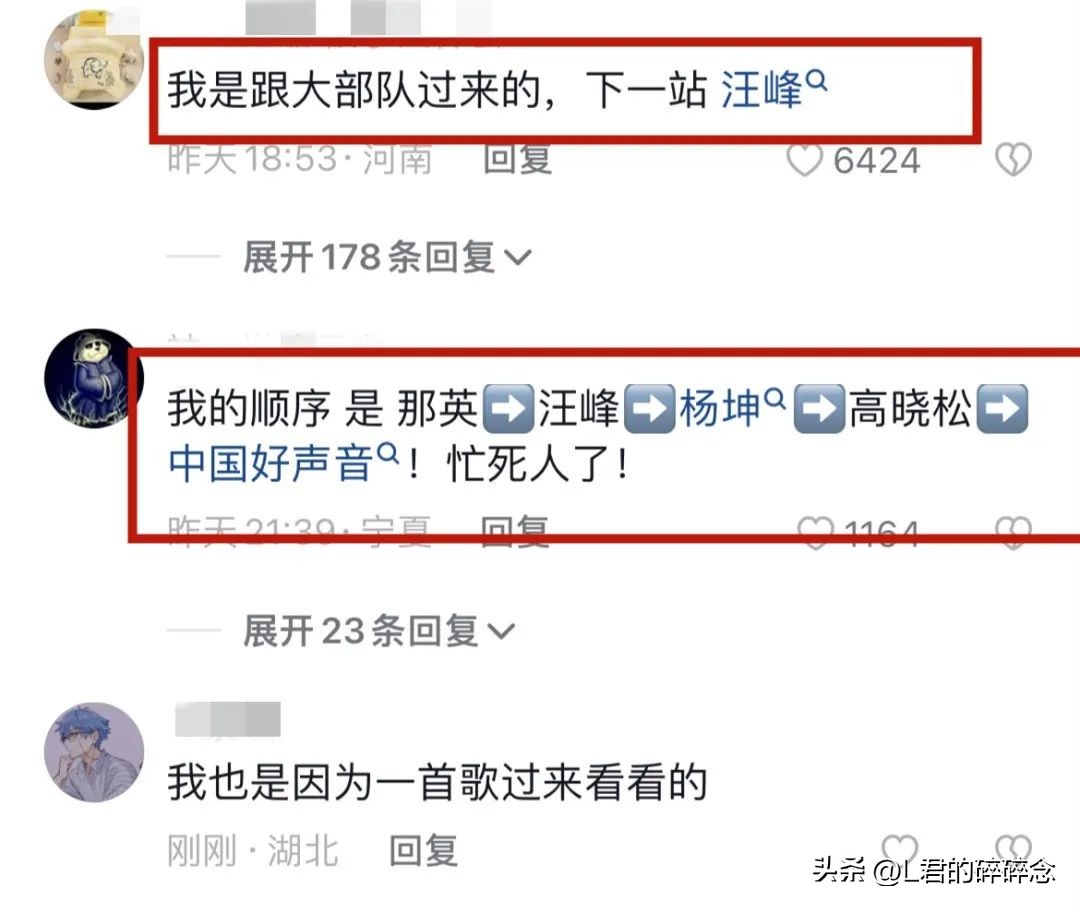Expand 23 replies under second comment

(379, 631)
